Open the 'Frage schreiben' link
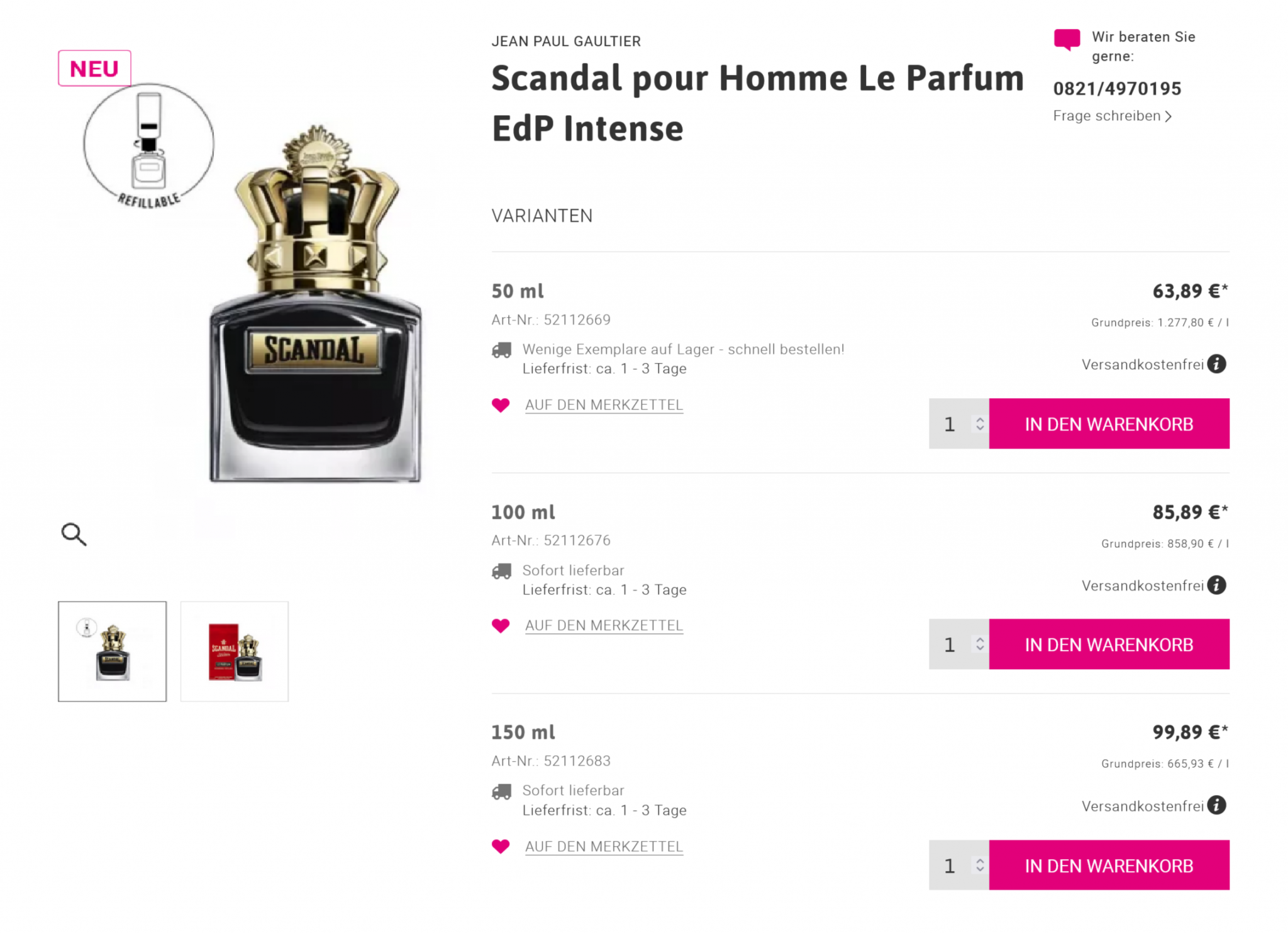This screenshot has height=934, width=1288. [x=1111, y=116]
